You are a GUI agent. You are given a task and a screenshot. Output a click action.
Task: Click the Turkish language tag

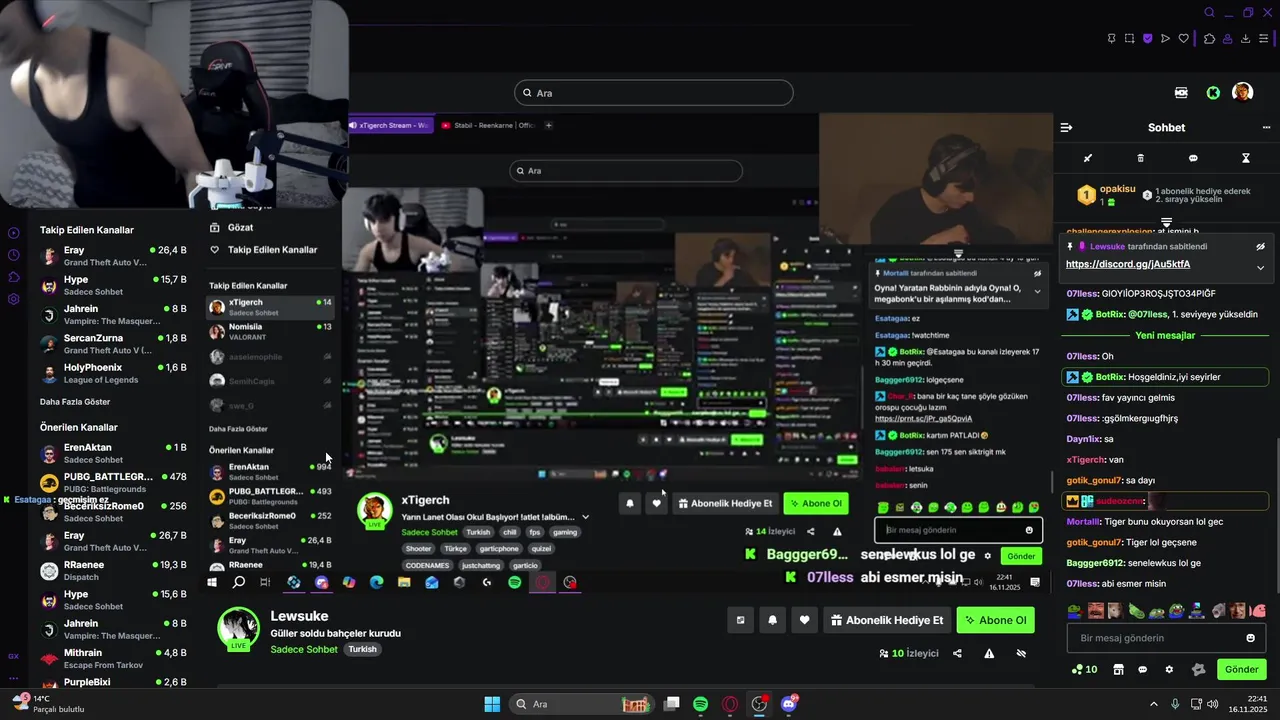point(362,649)
